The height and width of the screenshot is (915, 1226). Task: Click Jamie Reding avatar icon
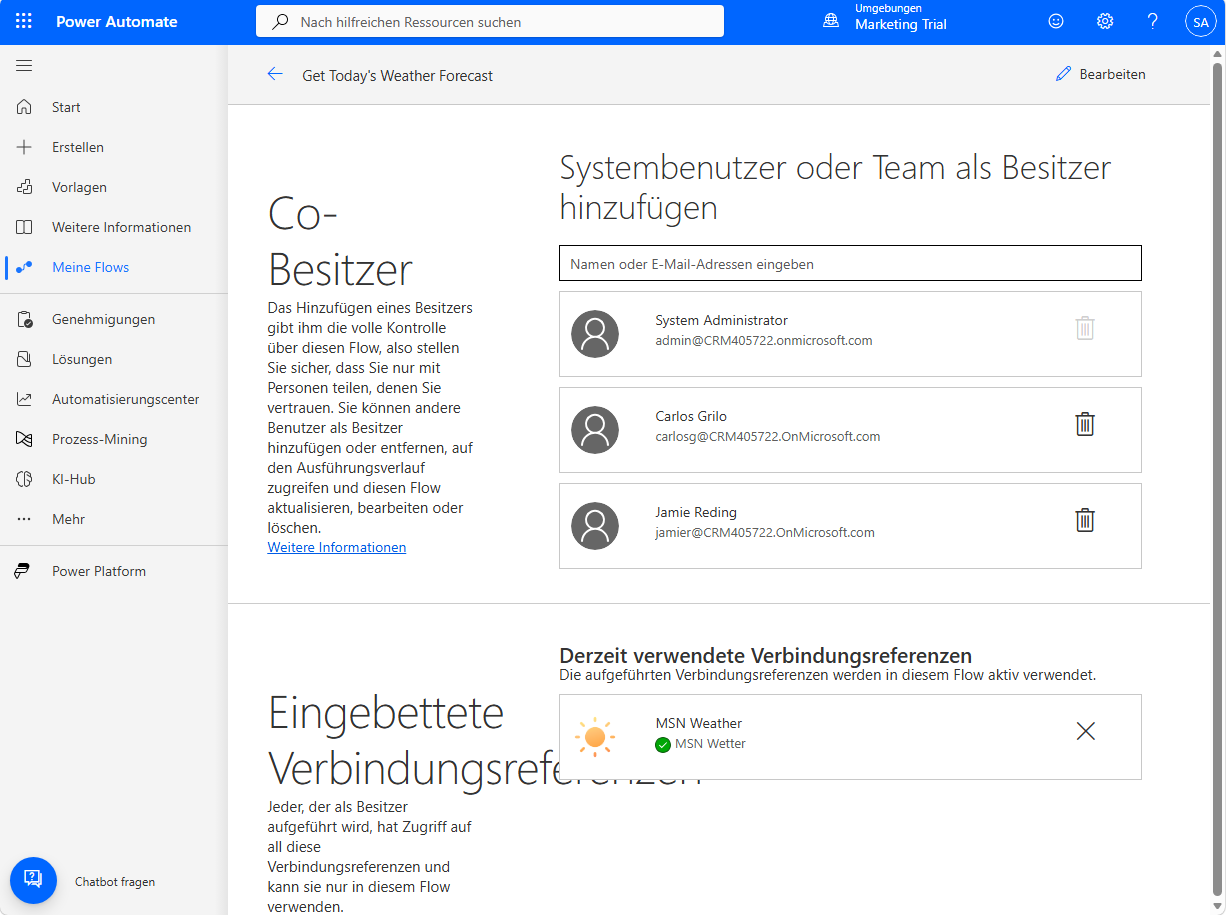click(595, 526)
